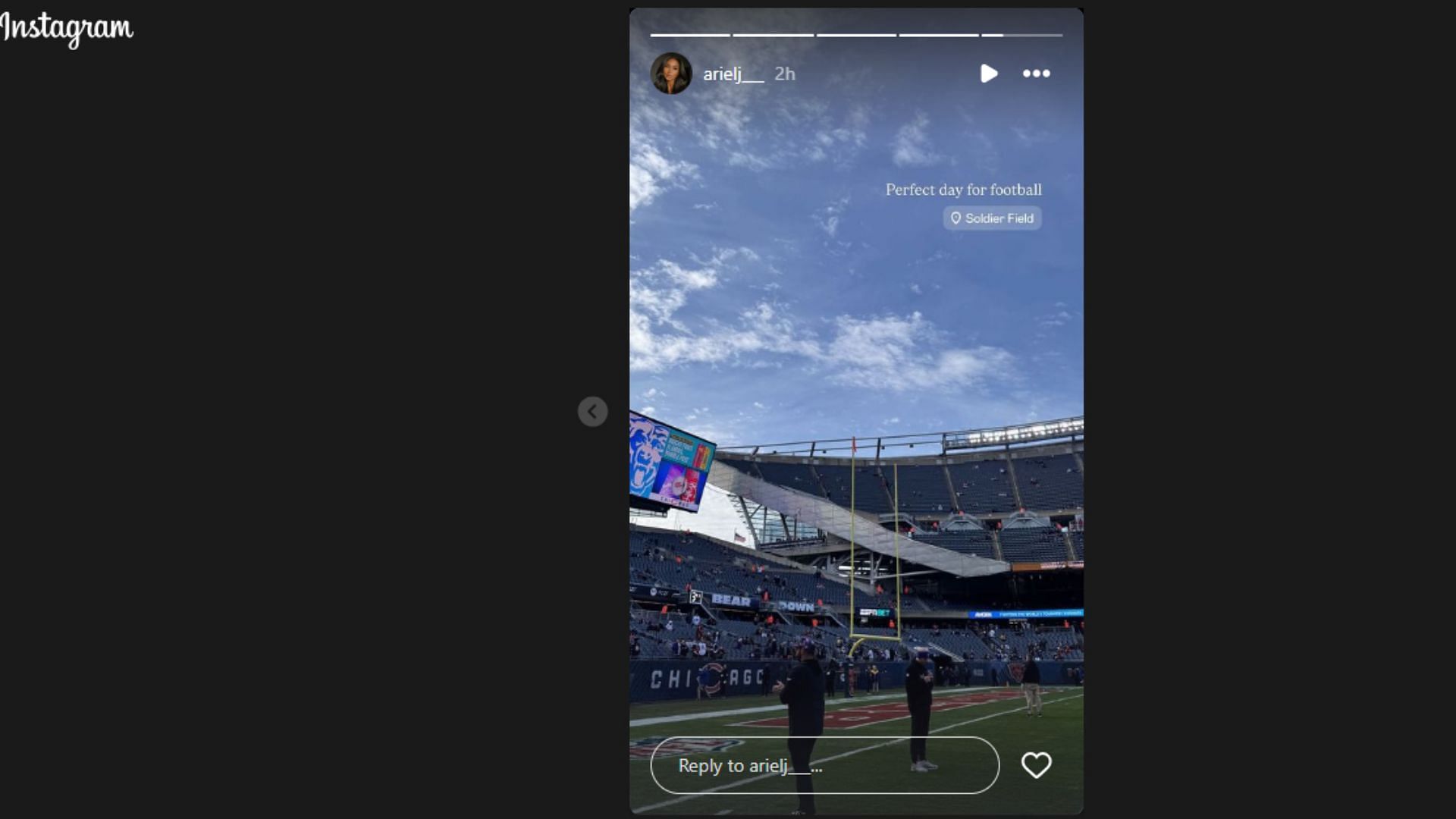
Task: Tap the play button to resume story
Action: 988,73
